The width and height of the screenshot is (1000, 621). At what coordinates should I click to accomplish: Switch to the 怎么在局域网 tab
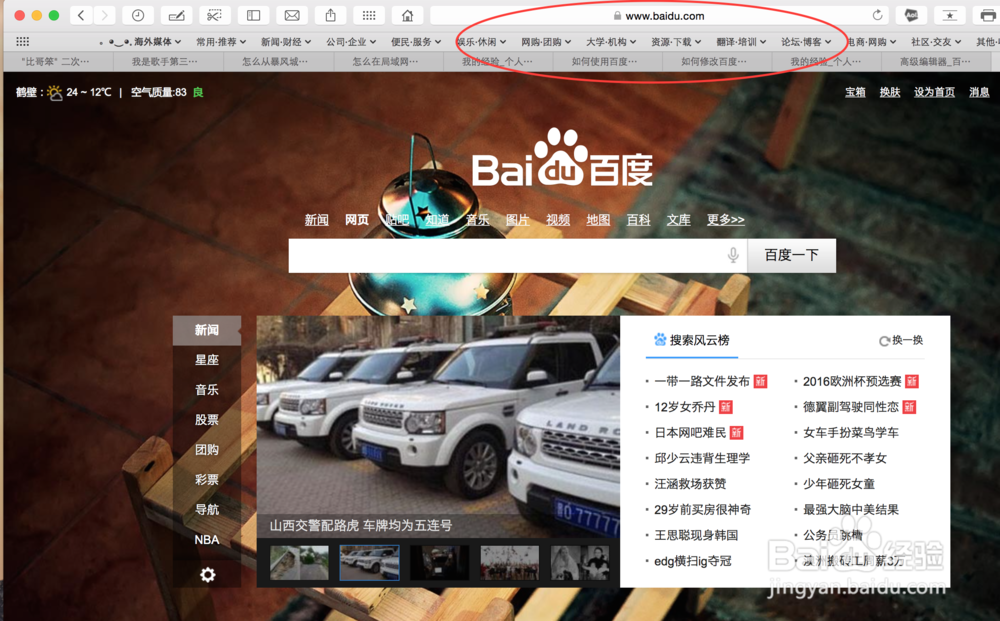tap(388, 61)
